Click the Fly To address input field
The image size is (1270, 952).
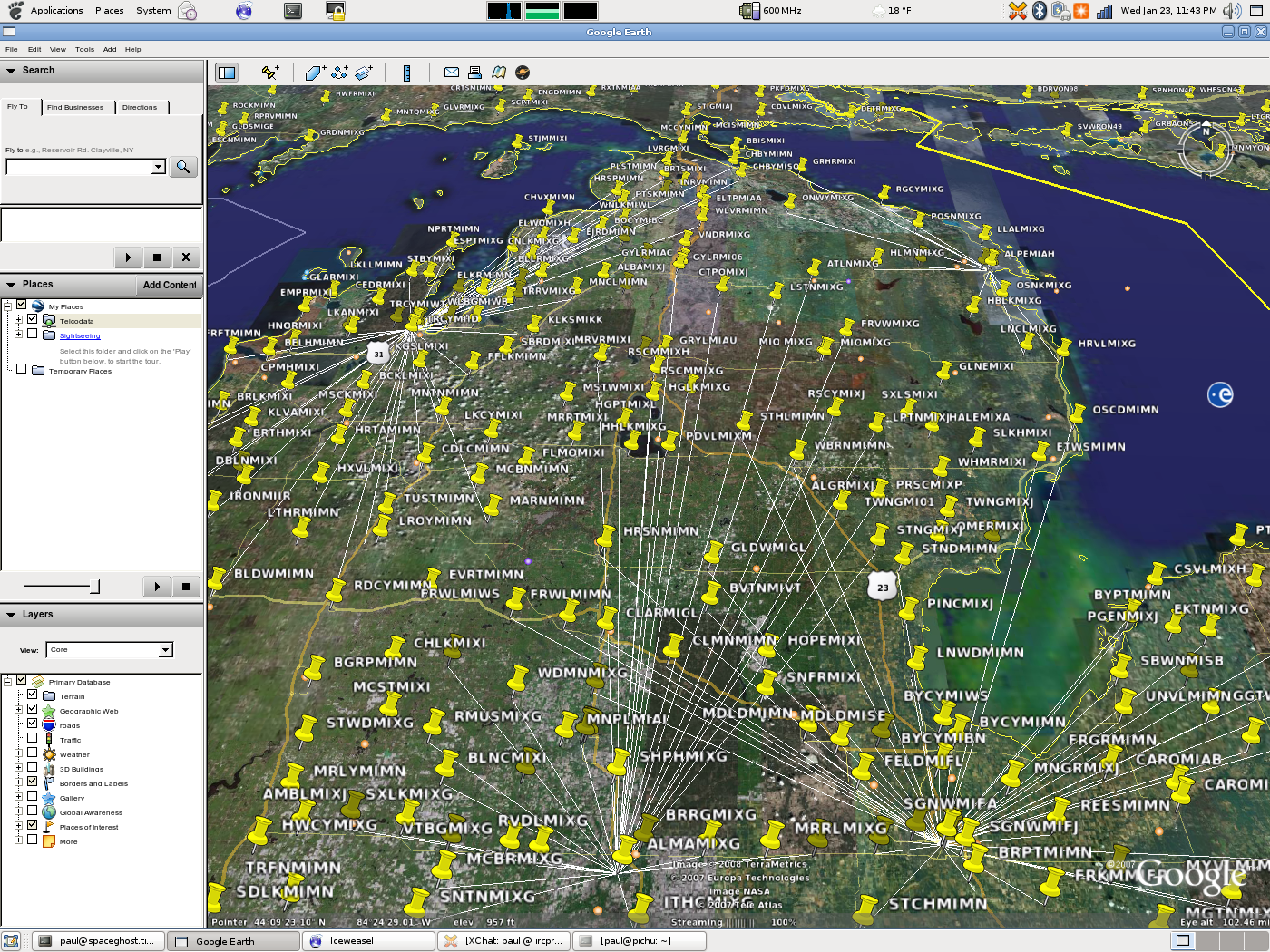pos(80,167)
